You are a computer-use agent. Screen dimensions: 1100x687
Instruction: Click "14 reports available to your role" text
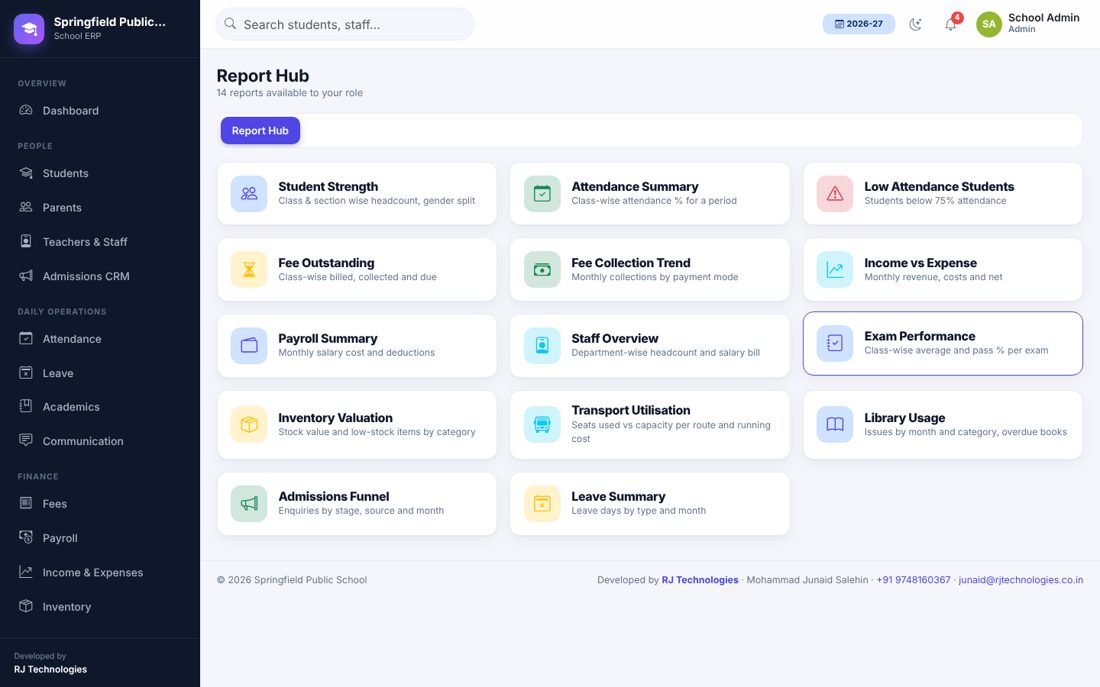pos(290,93)
